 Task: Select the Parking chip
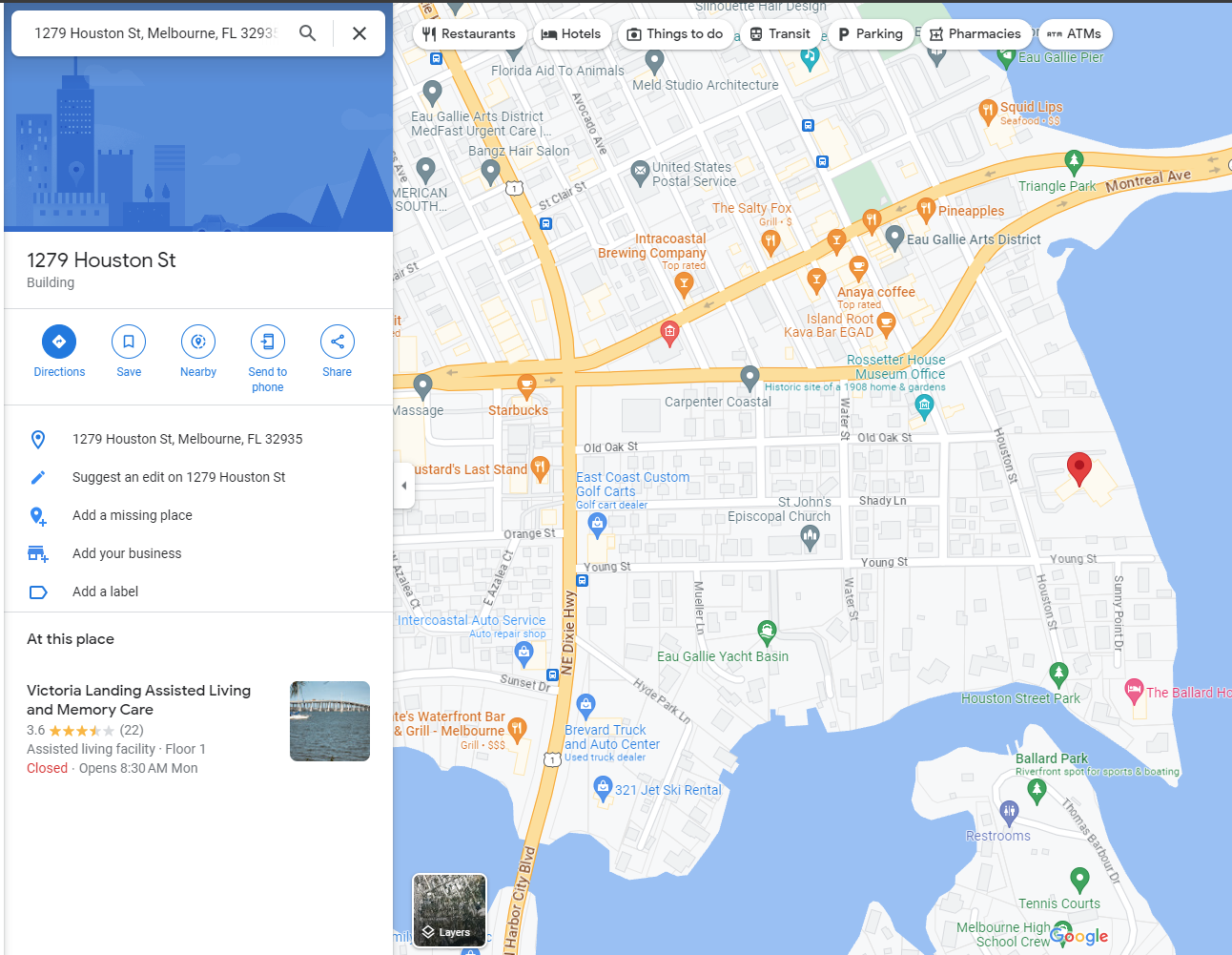pyautogui.click(x=870, y=34)
